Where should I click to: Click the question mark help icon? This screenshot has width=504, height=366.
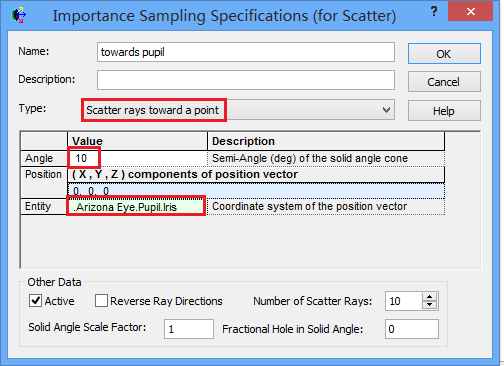coord(434,12)
